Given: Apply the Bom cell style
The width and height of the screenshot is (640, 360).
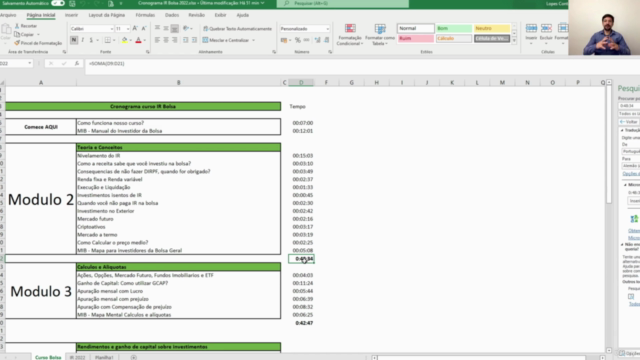Looking at the screenshot, I should [x=453, y=28].
